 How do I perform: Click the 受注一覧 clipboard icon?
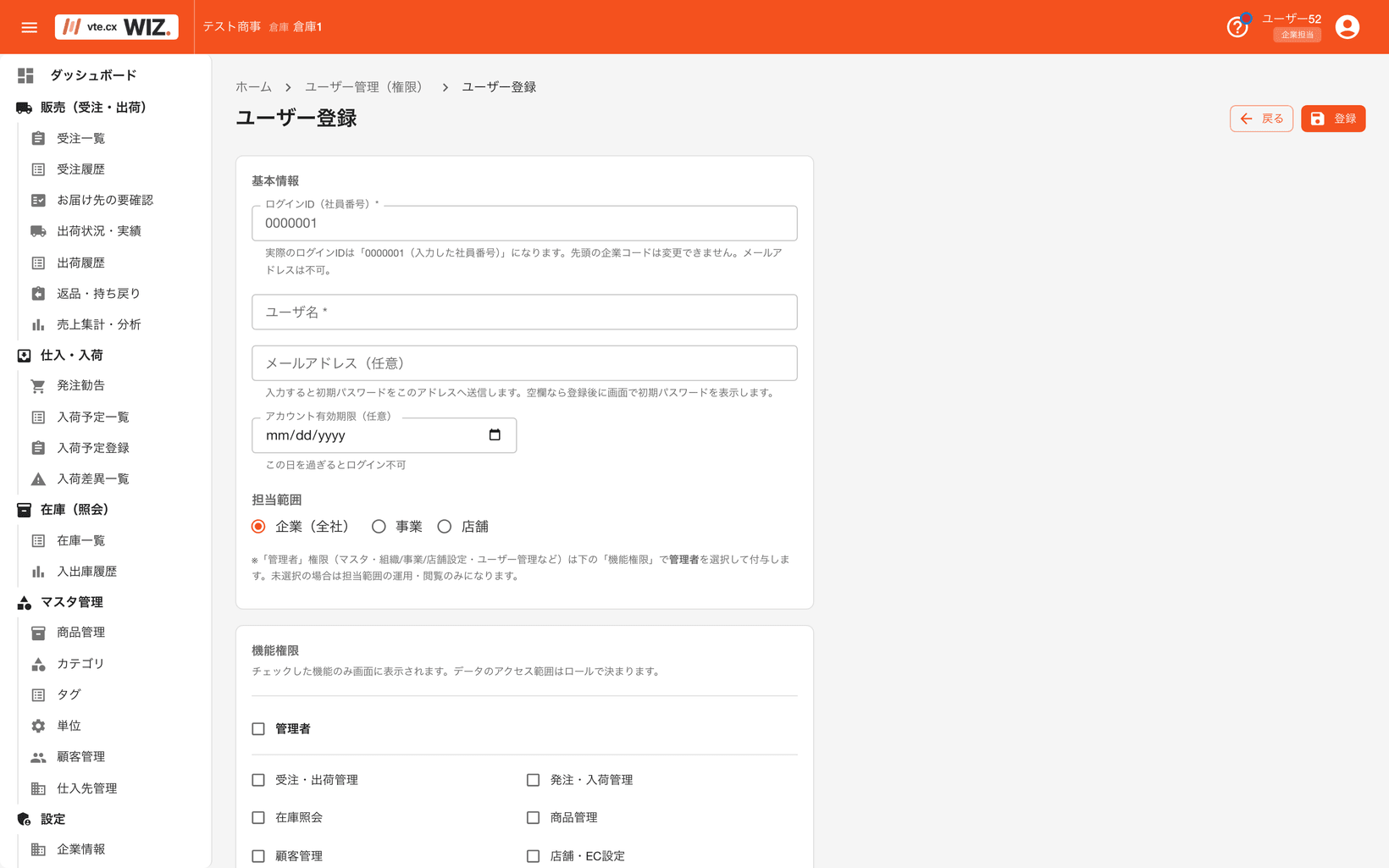coord(38,138)
